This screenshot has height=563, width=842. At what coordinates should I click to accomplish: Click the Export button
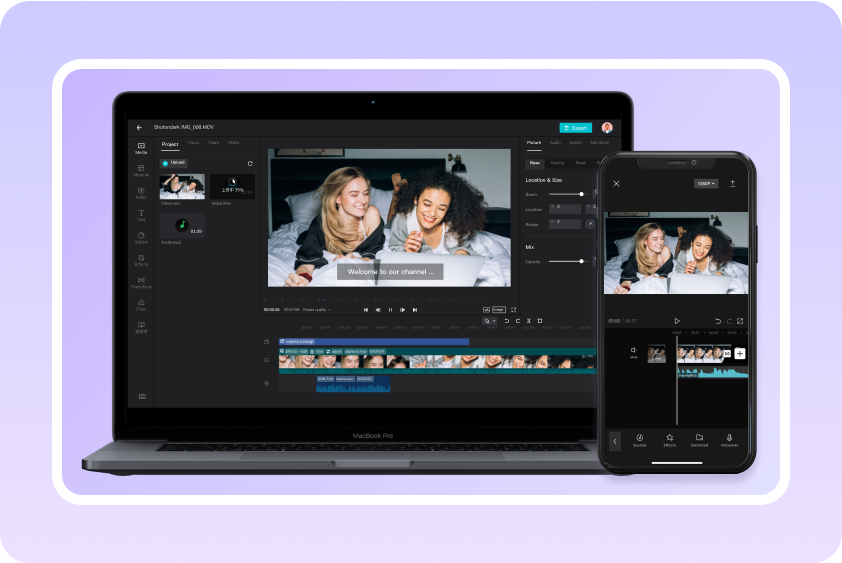pos(575,128)
